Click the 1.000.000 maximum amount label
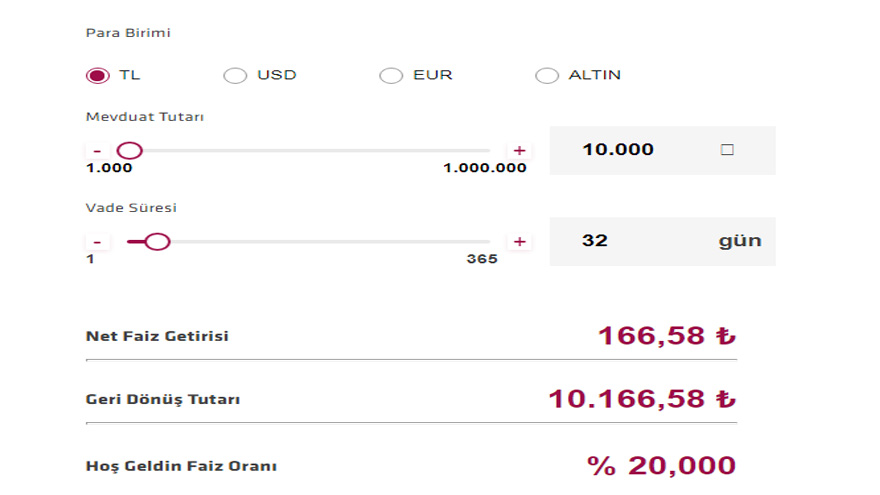880x495 pixels. pyautogui.click(x=485, y=168)
